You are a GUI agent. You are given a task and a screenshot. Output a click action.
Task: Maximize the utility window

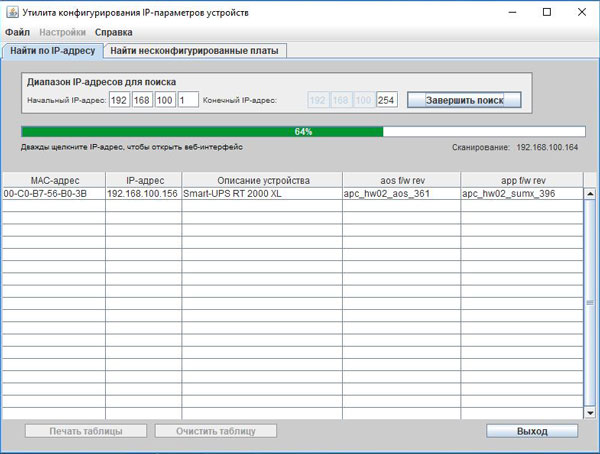click(546, 12)
